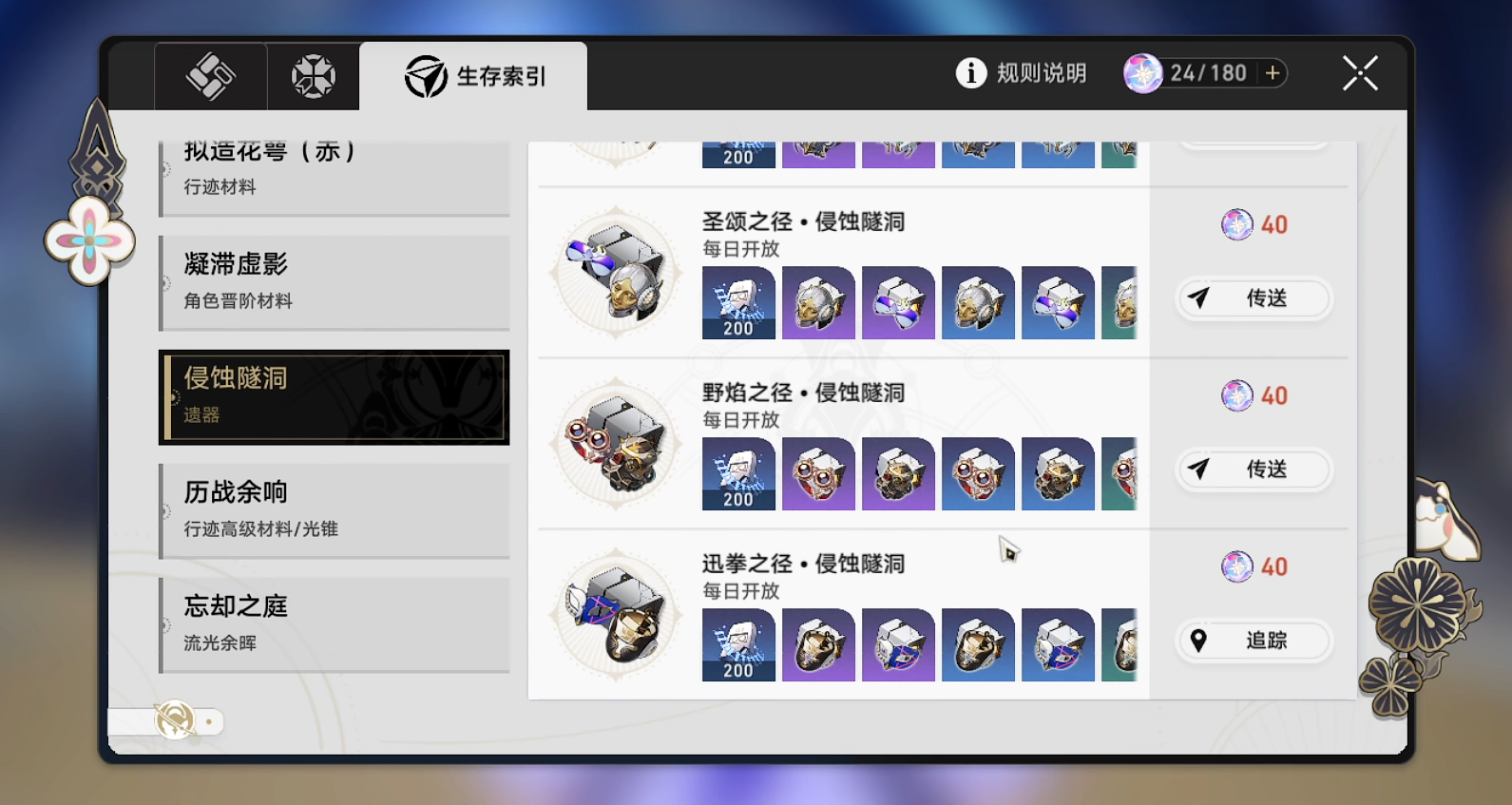Select 凝滞虚影 category in sidebar
The width and height of the screenshot is (1512, 805).
click(335, 283)
